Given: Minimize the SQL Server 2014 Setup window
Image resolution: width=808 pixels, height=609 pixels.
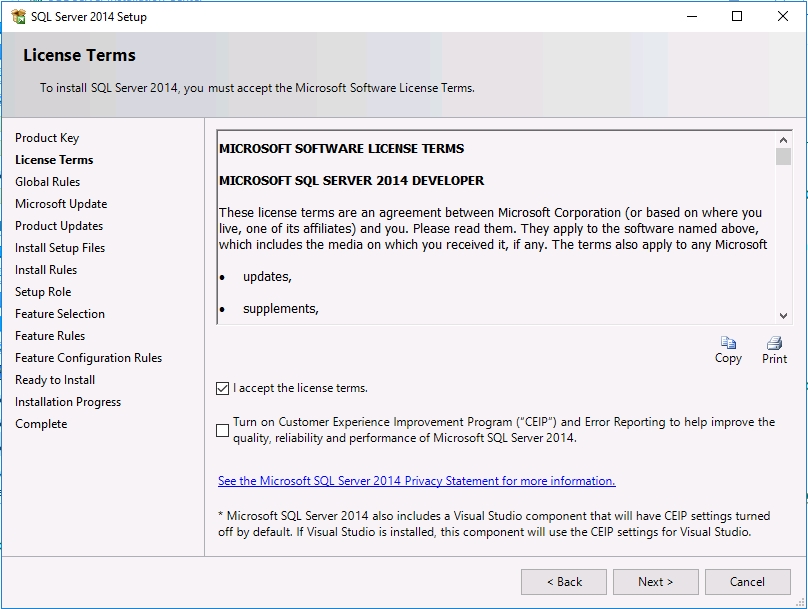Looking at the screenshot, I should point(692,16).
